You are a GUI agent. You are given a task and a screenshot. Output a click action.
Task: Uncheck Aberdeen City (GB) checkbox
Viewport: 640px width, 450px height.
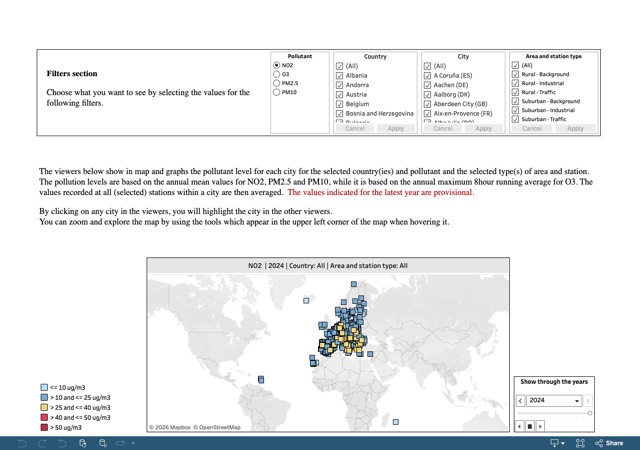click(427, 104)
